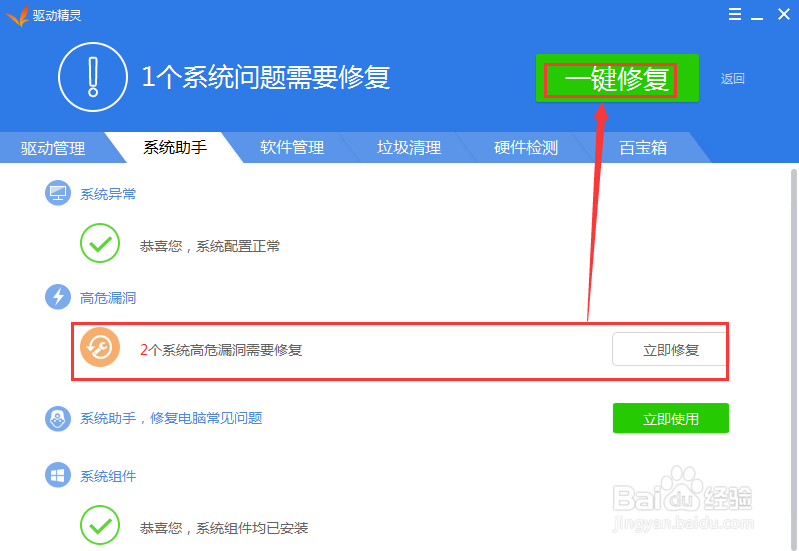Viewport: 799px width, 551px height.
Task: Click the exclamation warning circle icon
Action: [x=93, y=77]
